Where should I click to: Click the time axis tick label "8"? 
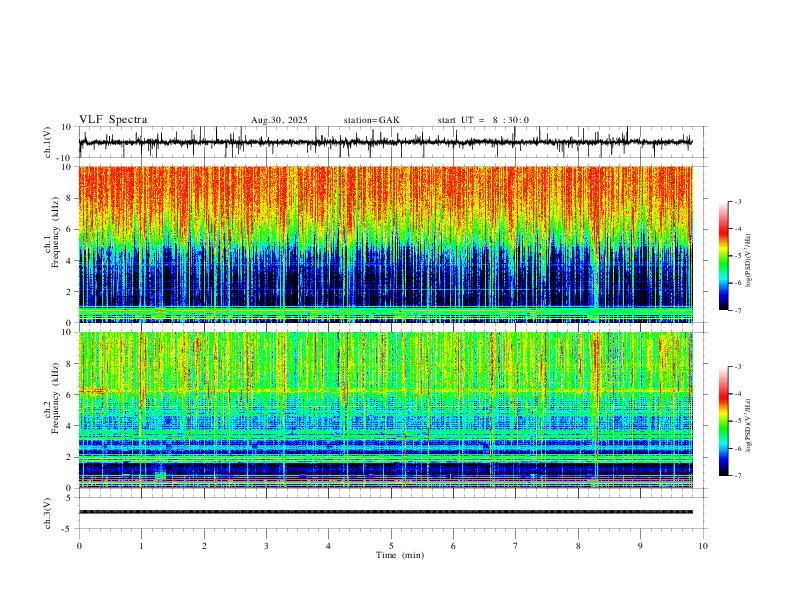pyautogui.click(x=578, y=546)
